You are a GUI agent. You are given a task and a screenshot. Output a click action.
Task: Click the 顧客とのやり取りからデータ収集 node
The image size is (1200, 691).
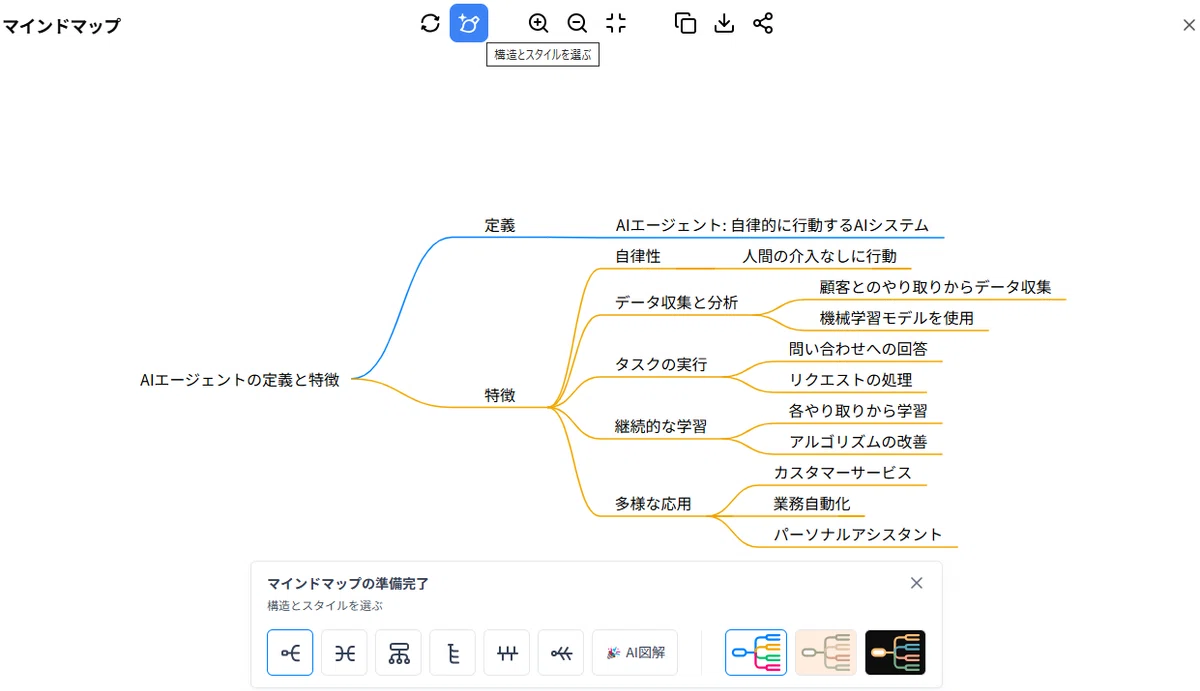pyautogui.click(x=935, y=287)
